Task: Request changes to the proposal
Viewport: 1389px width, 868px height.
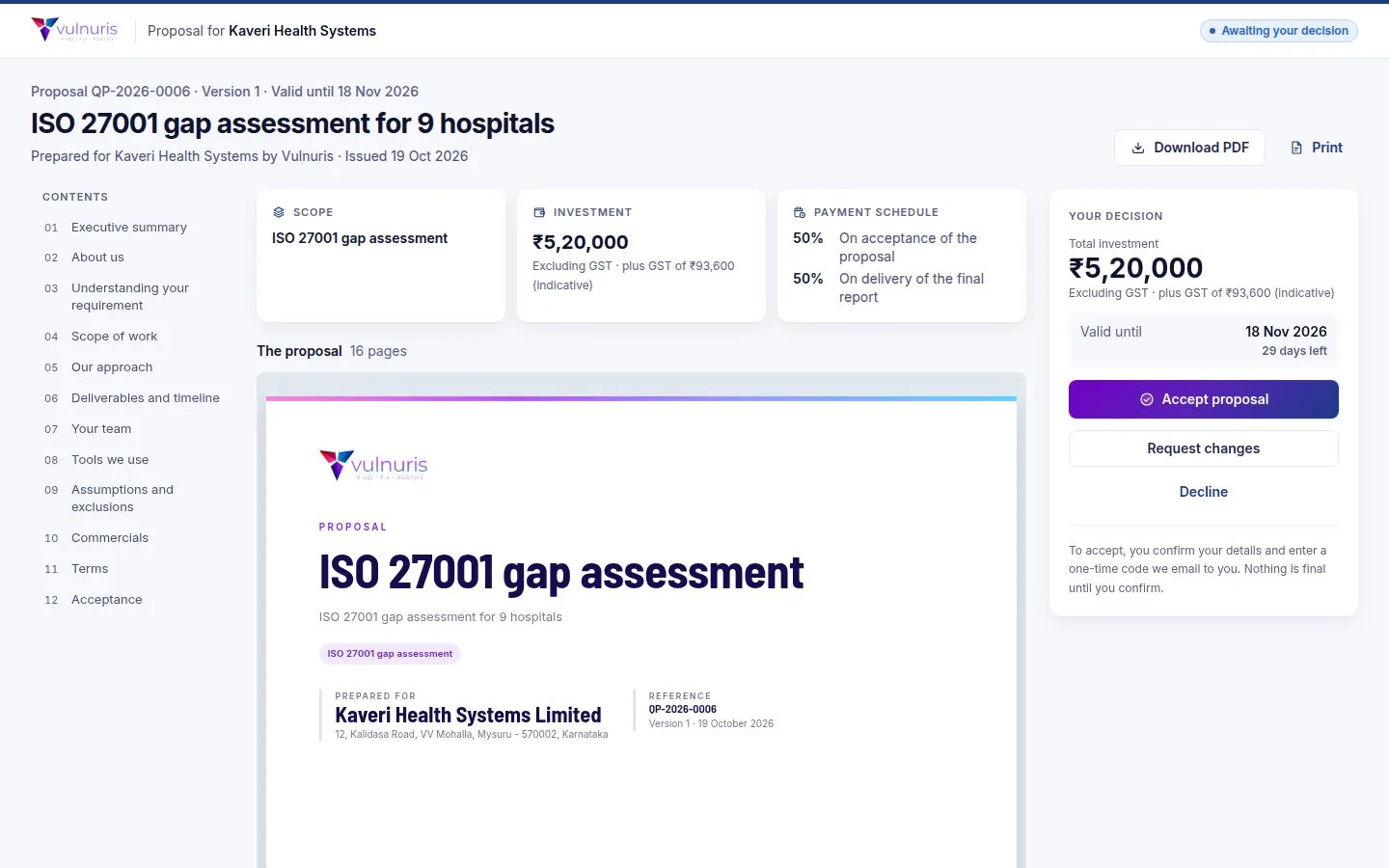Action: [x=1204, y=448]
